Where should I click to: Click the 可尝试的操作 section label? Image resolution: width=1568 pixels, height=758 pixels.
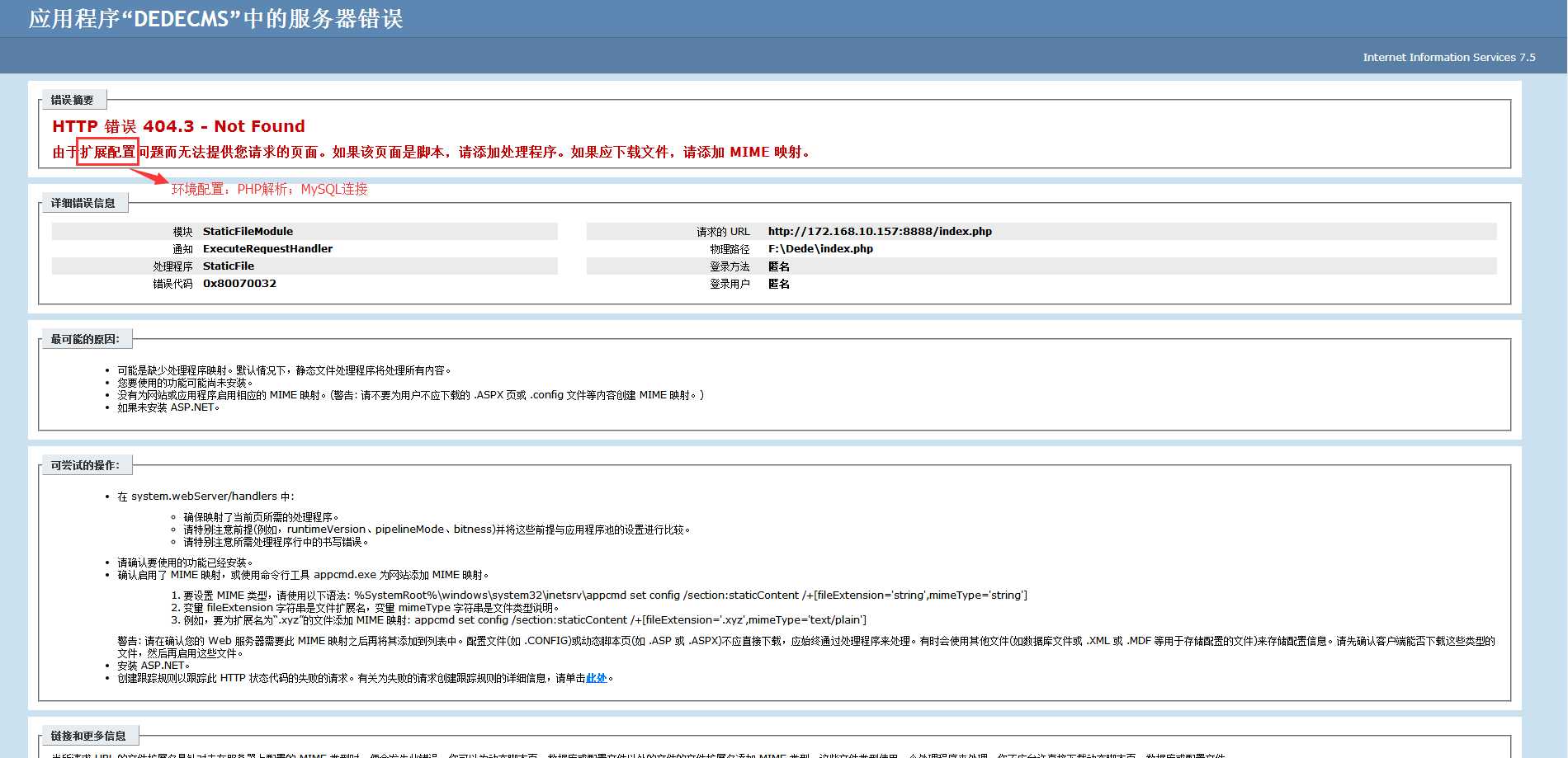click(x=85, y=465)
